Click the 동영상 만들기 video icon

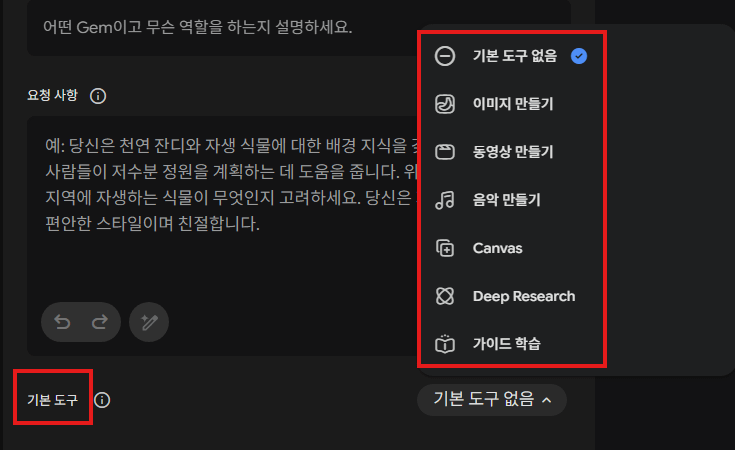tap(444, 152)
